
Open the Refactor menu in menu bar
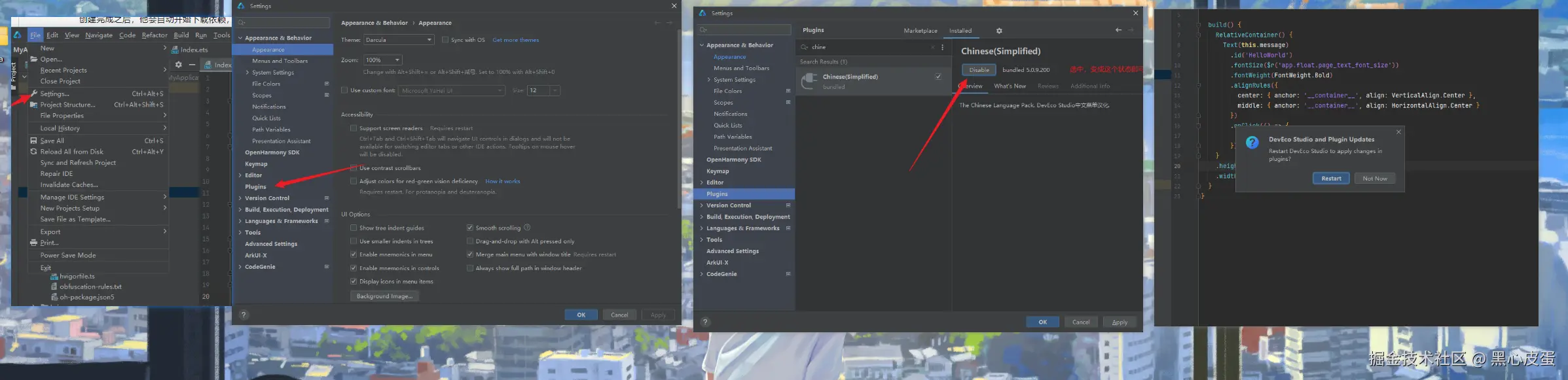click(x=155, y=35)
